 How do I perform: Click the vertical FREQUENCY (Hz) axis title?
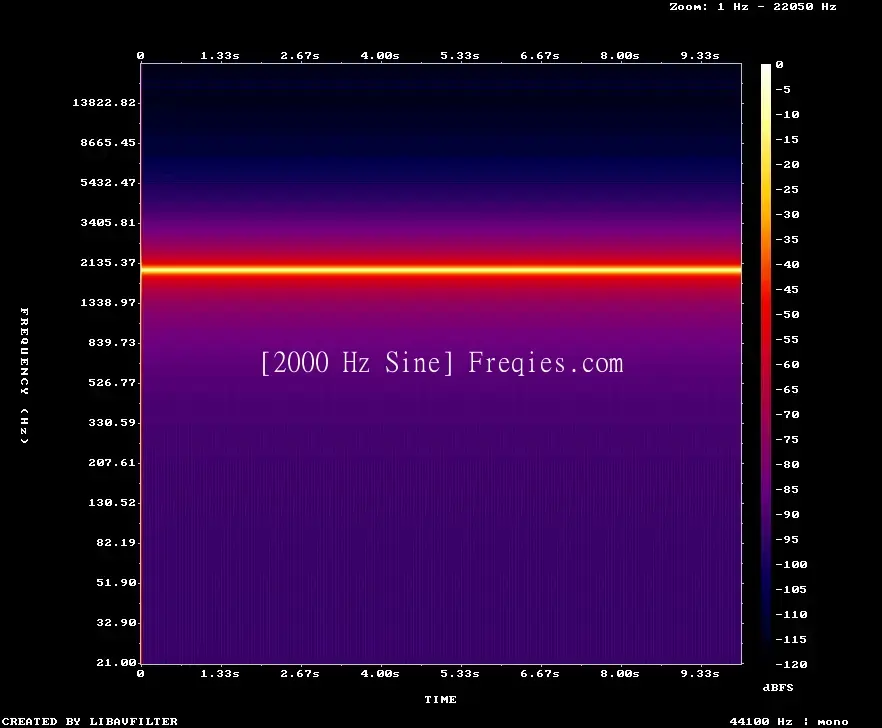[x=24, y=376]
